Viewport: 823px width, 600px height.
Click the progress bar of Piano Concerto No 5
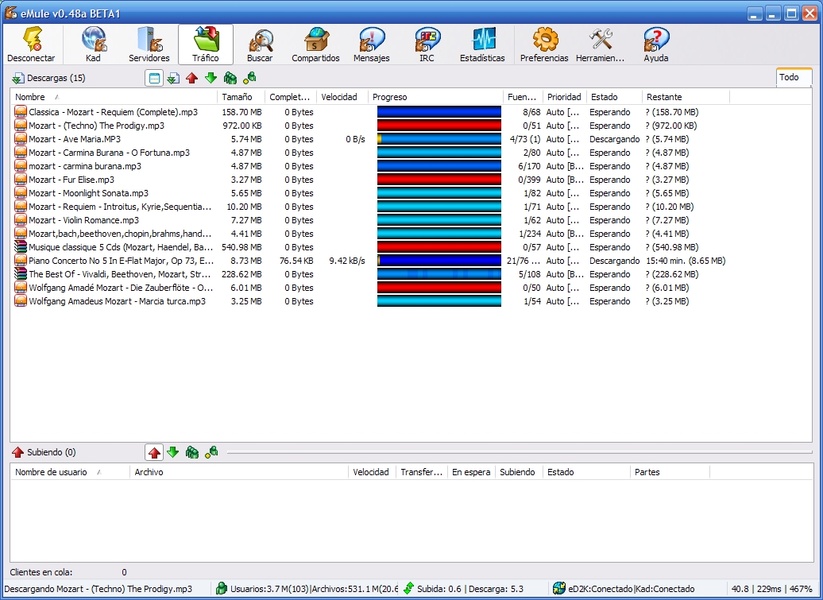[439, 260]
